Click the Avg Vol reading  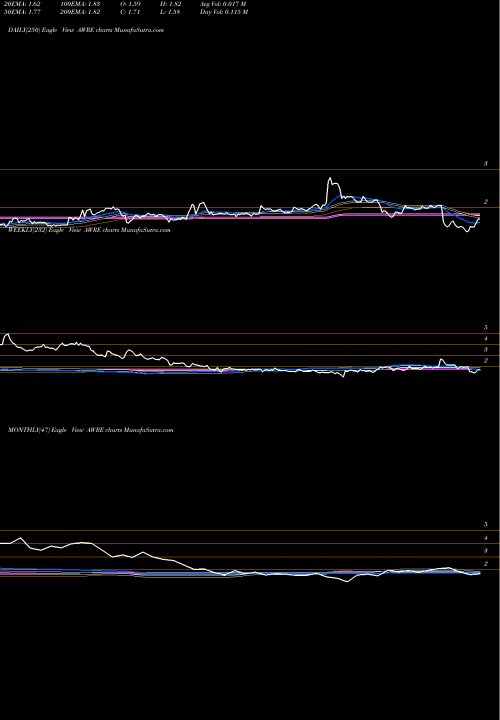pyautogui.click(x=223, y=4)
